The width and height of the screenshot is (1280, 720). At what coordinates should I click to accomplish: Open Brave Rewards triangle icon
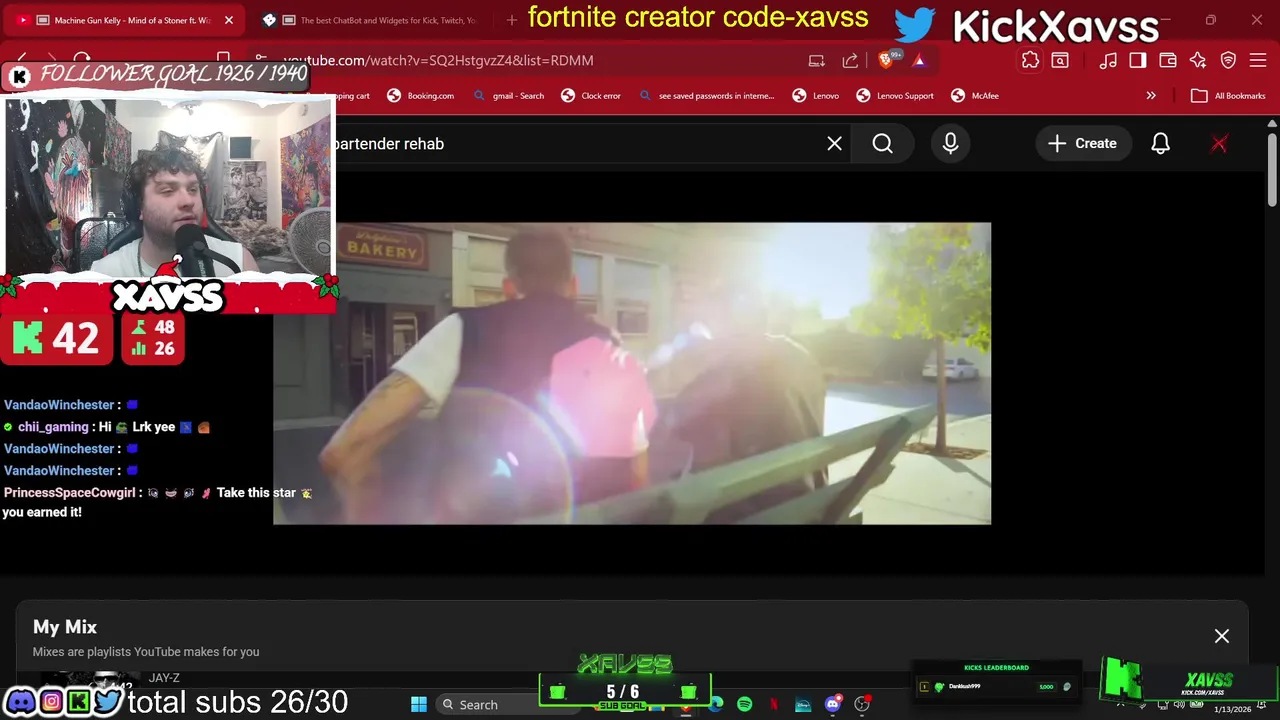coord(918,60)
